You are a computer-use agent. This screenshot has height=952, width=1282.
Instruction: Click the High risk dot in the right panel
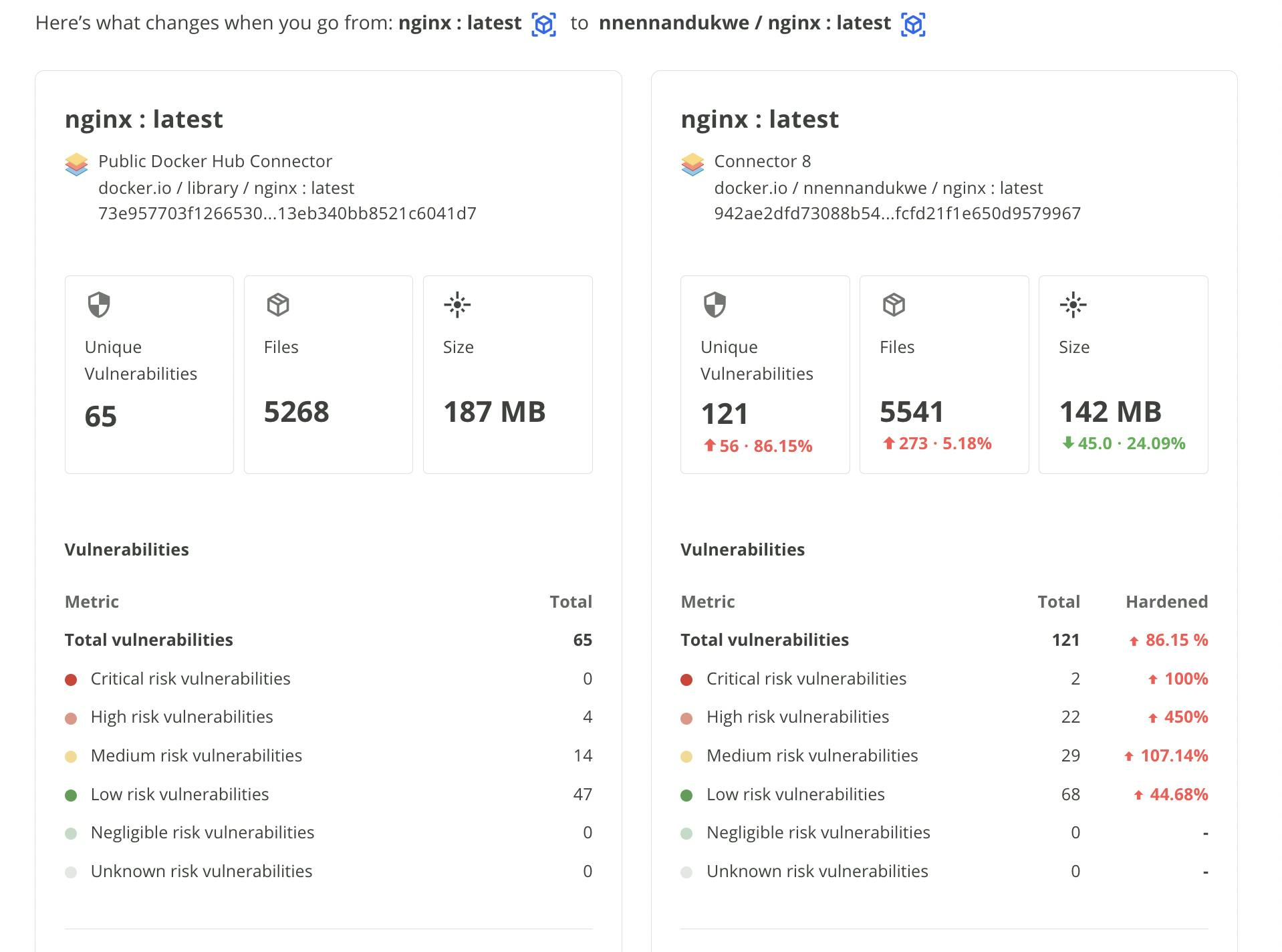point(686,719)
